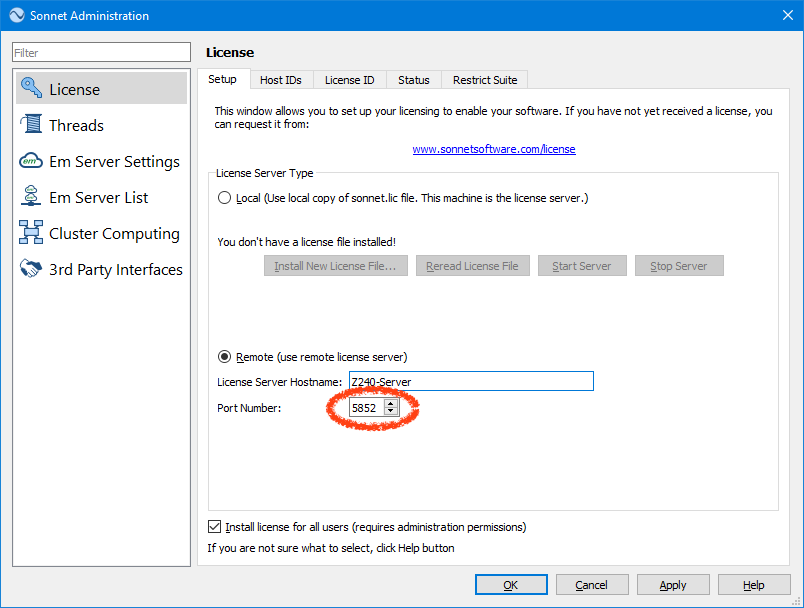Click the 3rd Party Interfaces handshake icon
The image size is (804, 608).
(x=31, y=269)
